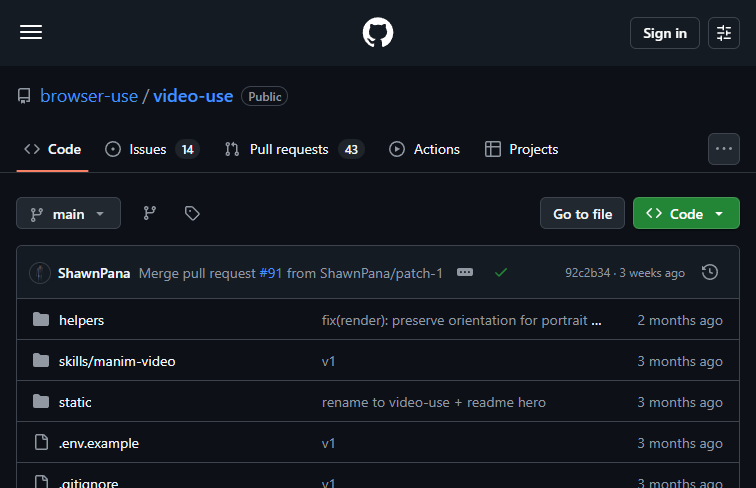This screenshot has width=756, height=488.
Task: Open pull request #91 link
Action: pyautogui.click(x=270, y=273)
